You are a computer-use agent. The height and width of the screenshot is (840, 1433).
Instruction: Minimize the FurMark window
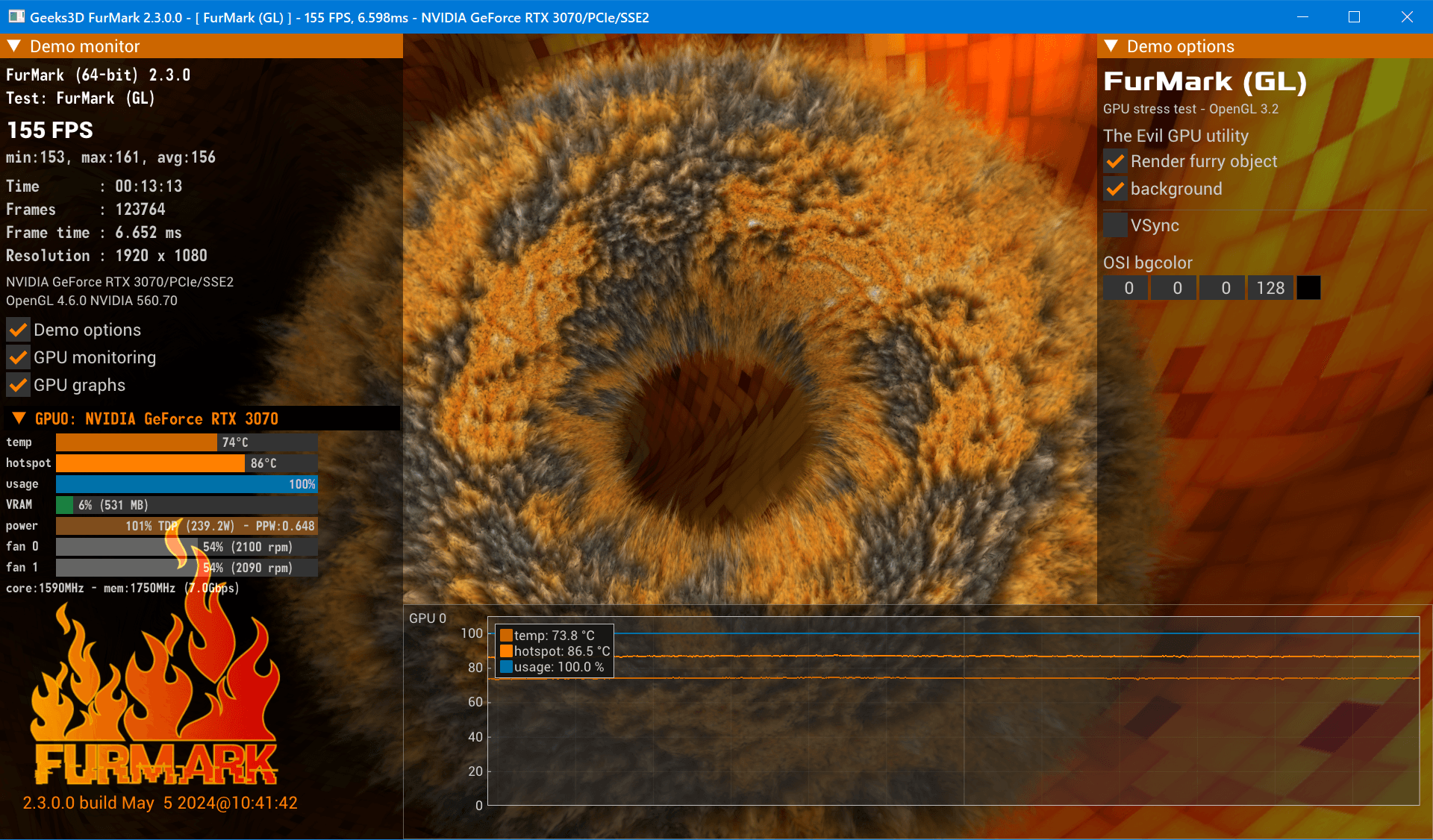pyautogui.click(x=1302, y=16)
